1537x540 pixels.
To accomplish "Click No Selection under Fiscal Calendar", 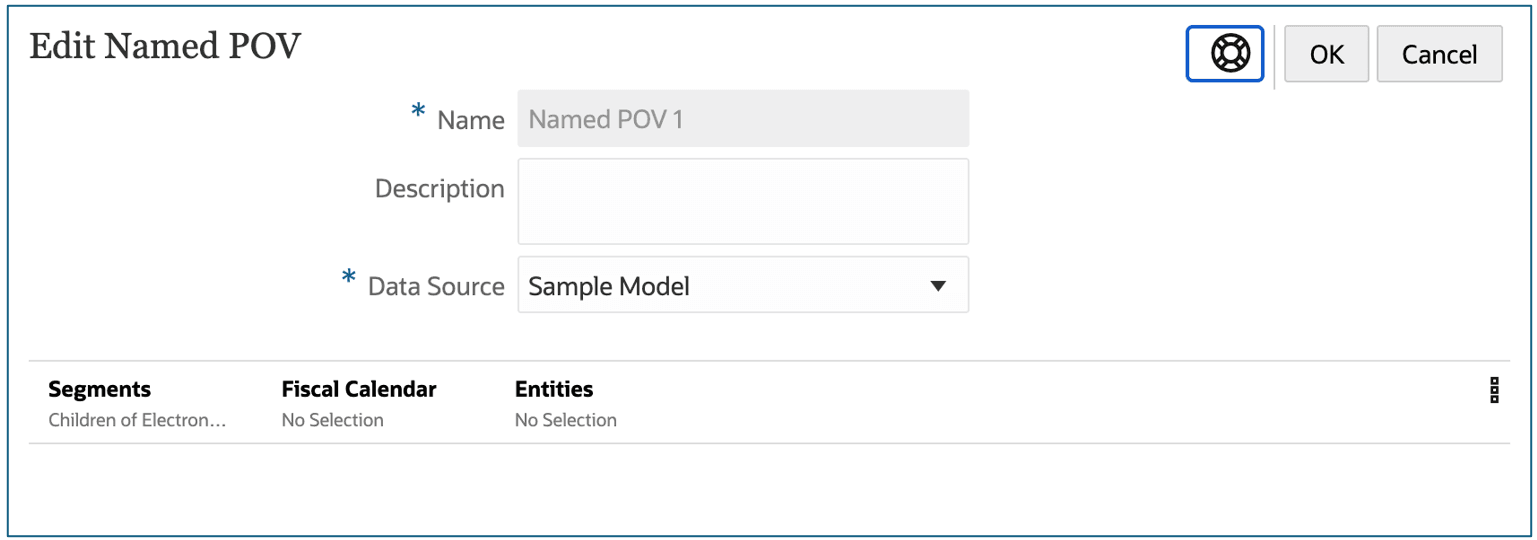I will point(332,420).
